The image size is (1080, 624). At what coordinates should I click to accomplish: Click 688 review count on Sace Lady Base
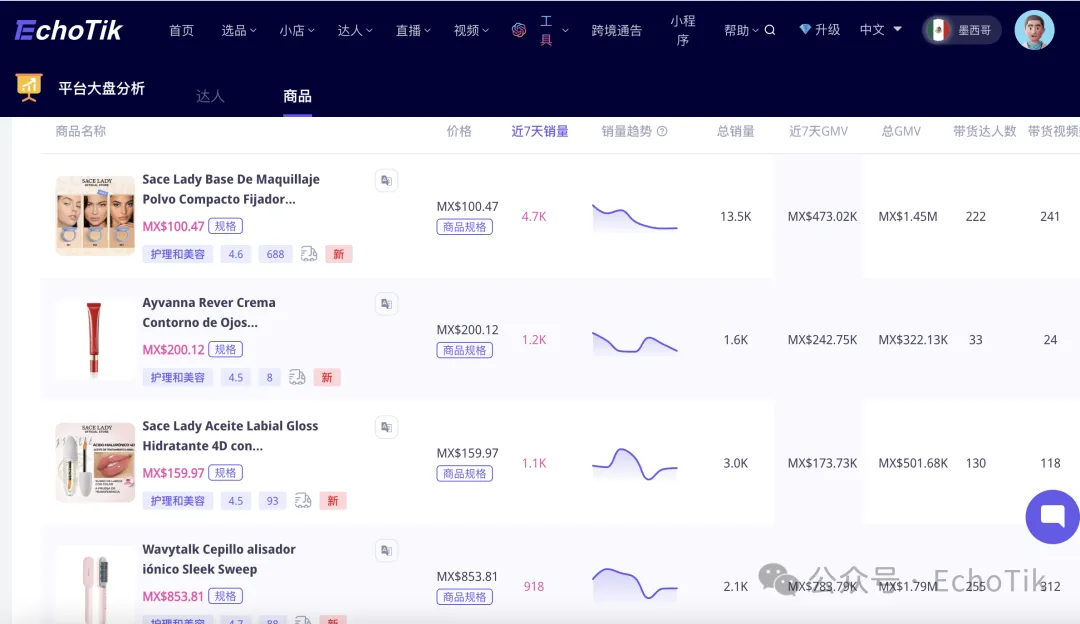(275, 254)
